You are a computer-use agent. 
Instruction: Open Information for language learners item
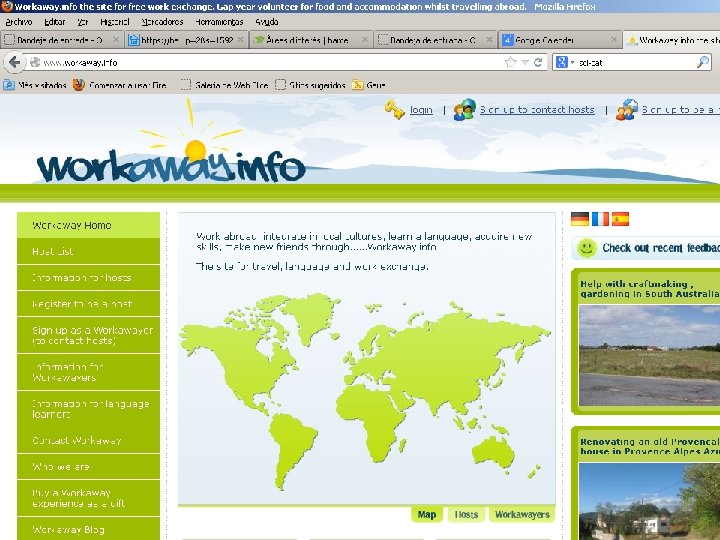coord(88,409)
